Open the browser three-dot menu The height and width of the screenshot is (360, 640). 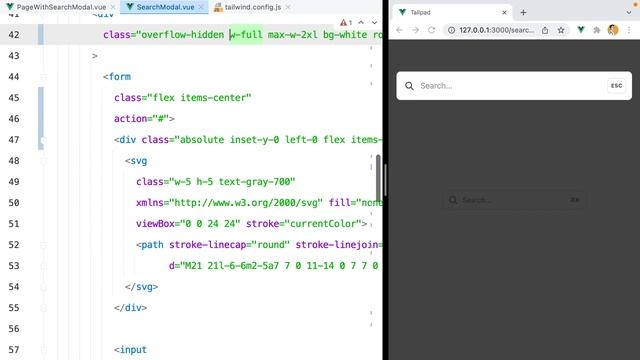[x=629, y=30]
